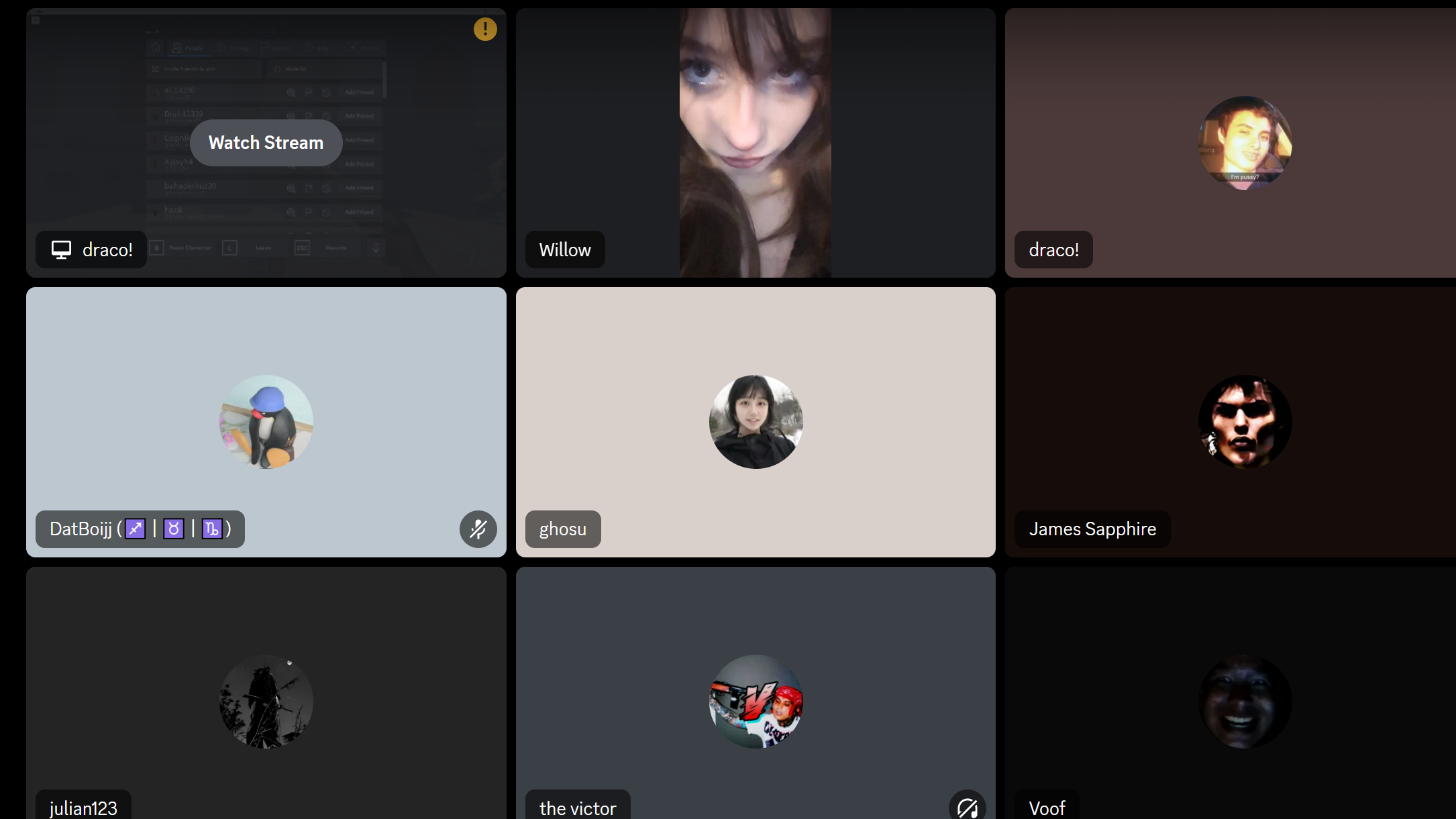Image resolution: width=1456 pixels, height=819 pixels.
Task: Click ghosu's profile avatar
Action: point(756,422)
